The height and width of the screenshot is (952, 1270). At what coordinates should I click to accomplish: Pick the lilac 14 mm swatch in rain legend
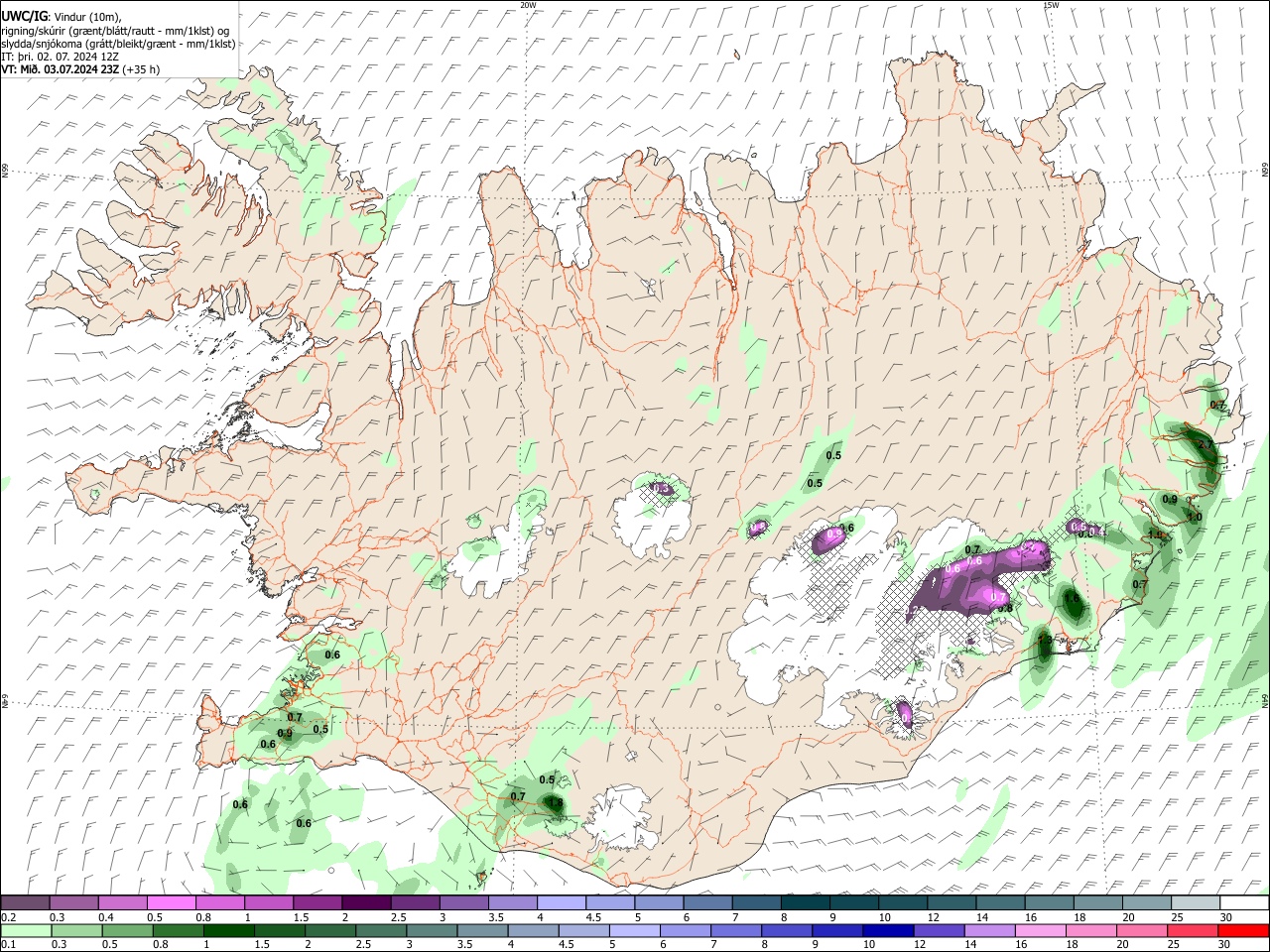click(x=989, y=931)
